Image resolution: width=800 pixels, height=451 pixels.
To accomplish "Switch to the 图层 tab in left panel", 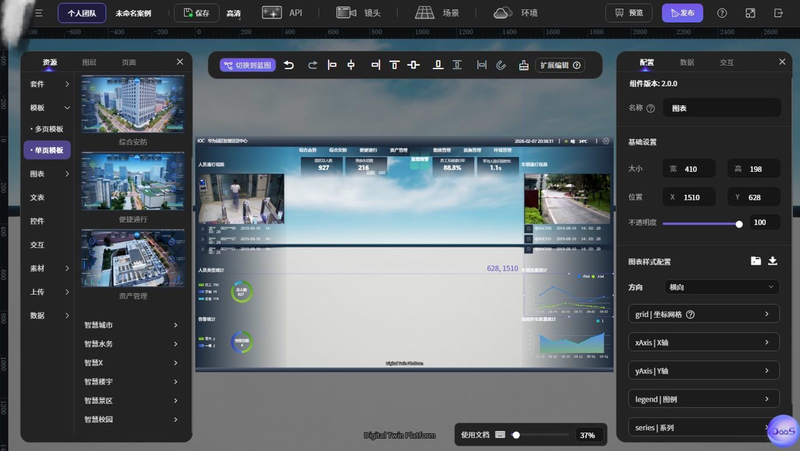I will tap(89, 62).
